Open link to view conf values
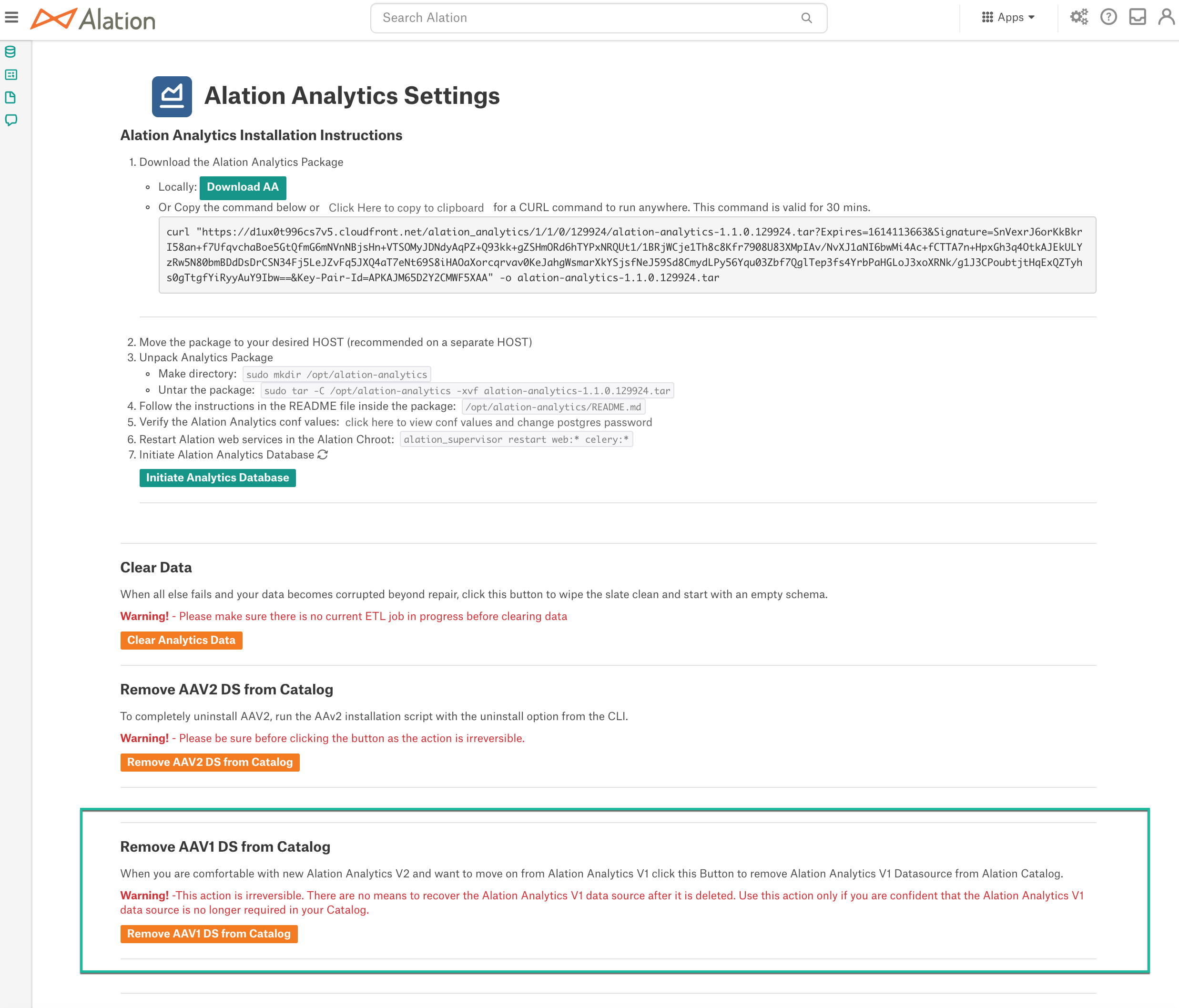This screenshot has height=1008, width=1179. coord(498,422)
